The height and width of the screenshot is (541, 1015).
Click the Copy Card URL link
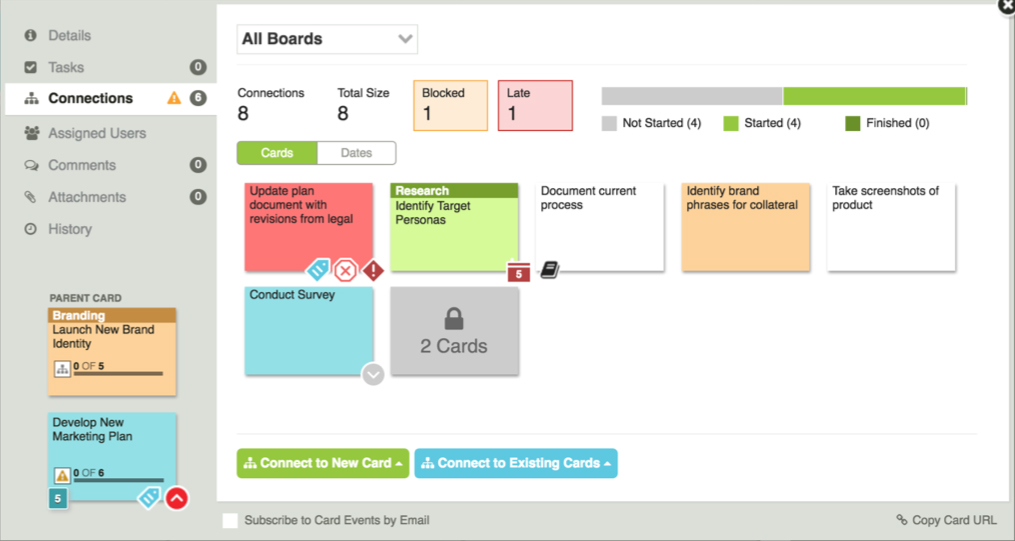(x=946, y=520)
